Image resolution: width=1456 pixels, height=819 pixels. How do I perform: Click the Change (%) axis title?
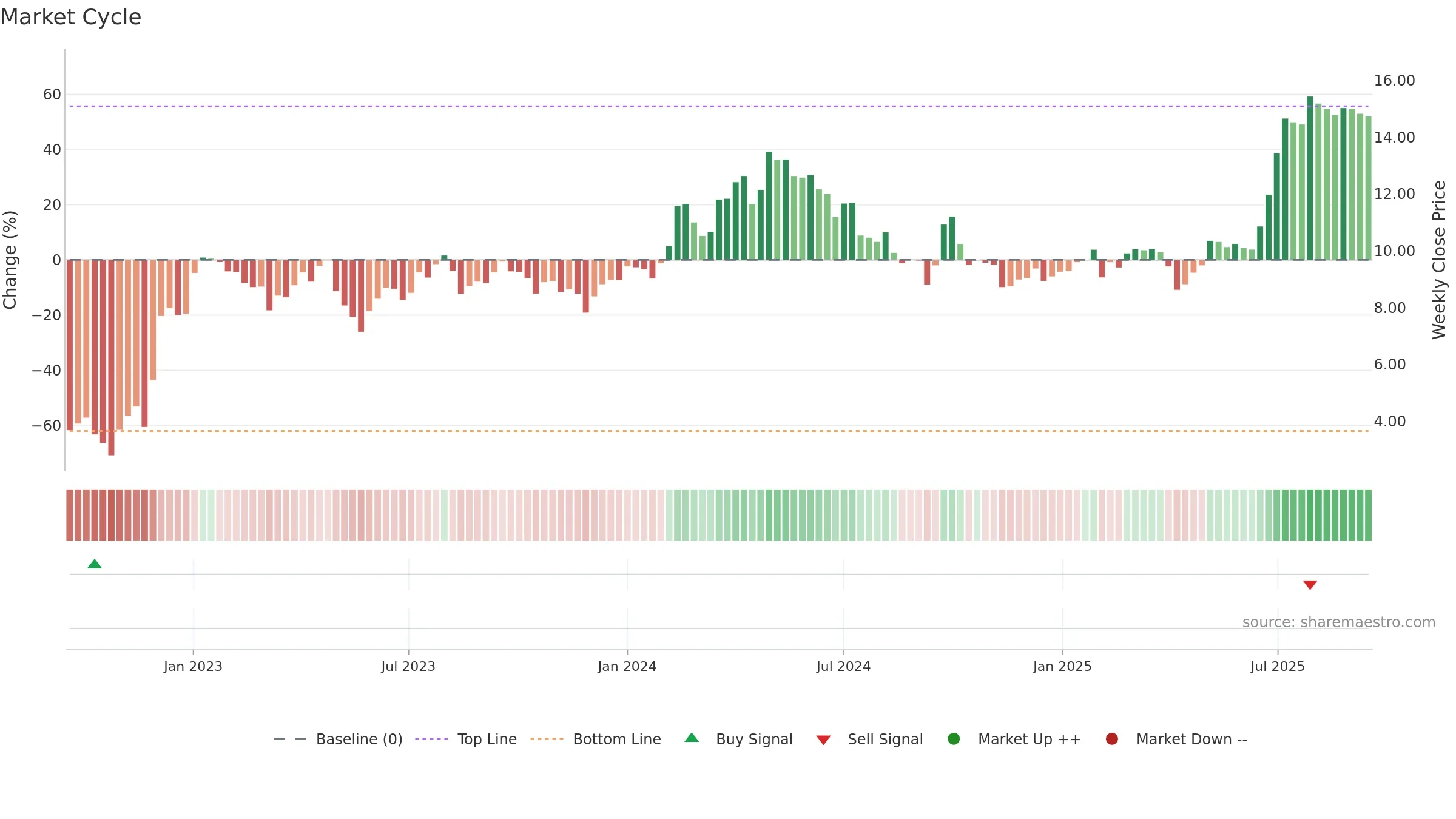click(10, 260)
